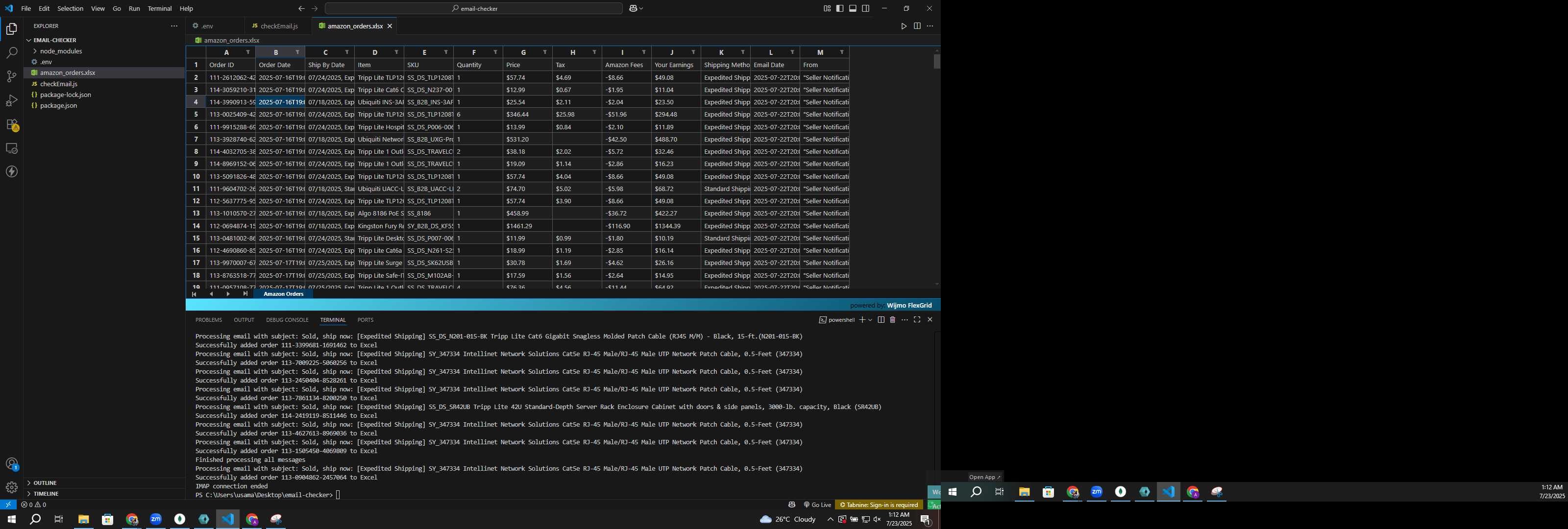Click the Go Live status bar button

click(817, 505)
